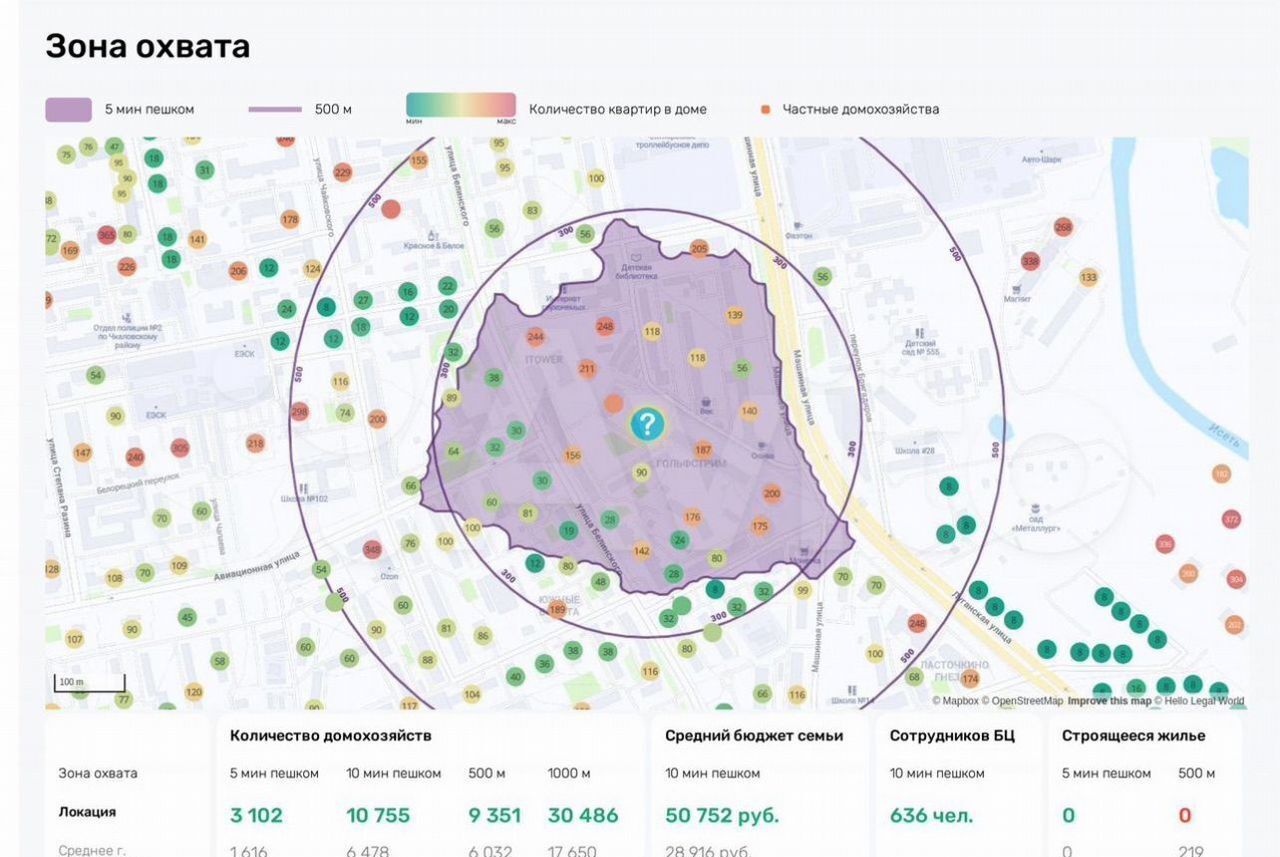
Task: Click the 174 marker near Ласточкино гнездо
Action: pos(970,679)
